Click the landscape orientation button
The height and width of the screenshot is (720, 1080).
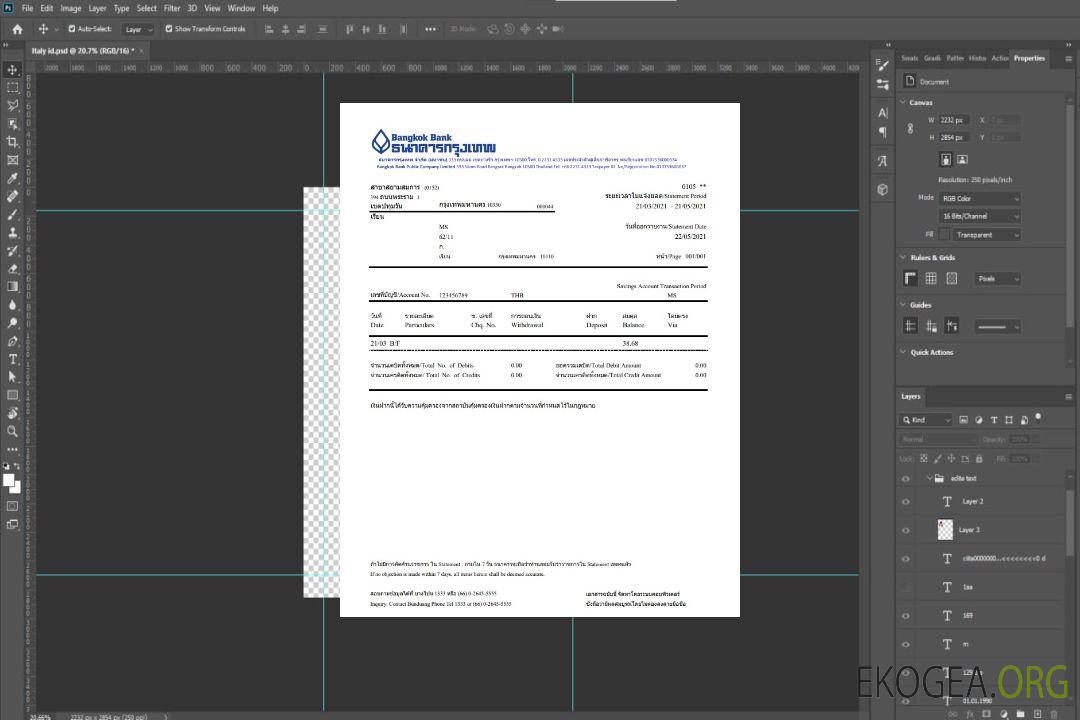pyautogui.click(x=962, y=160)
